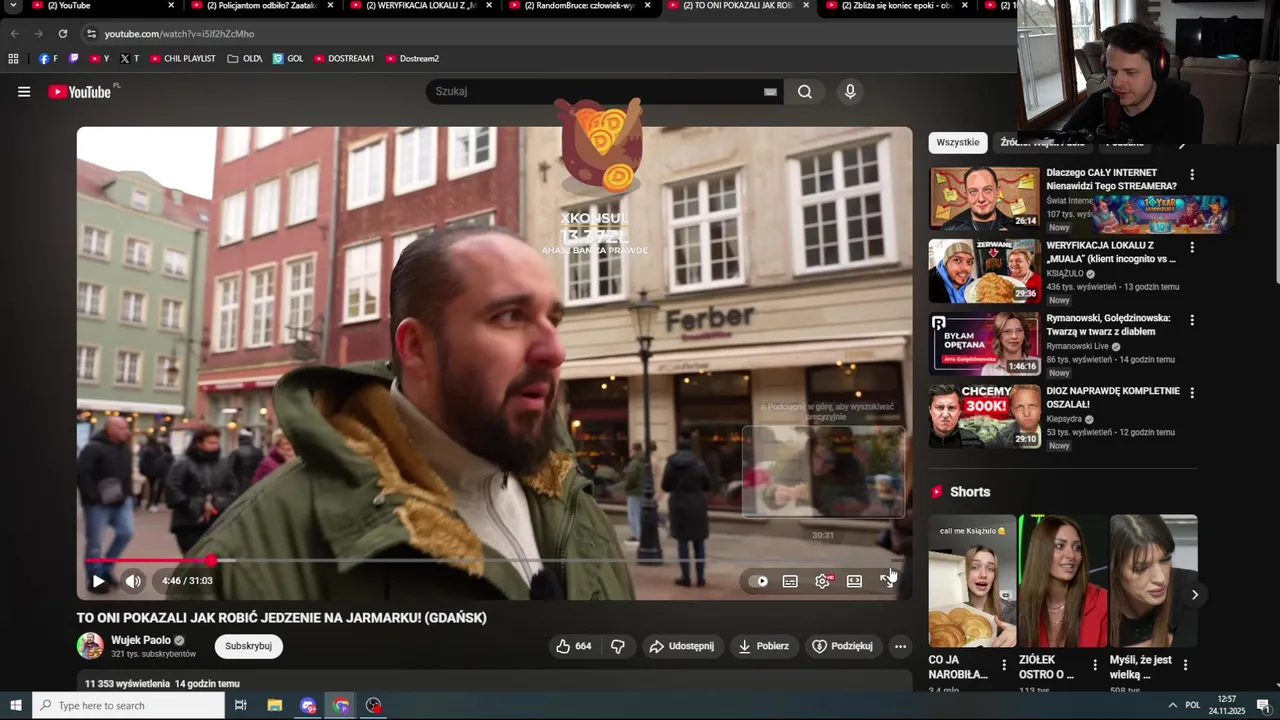Open Task View on taskbar
1280x720 pixels.
tap(240, 706)
